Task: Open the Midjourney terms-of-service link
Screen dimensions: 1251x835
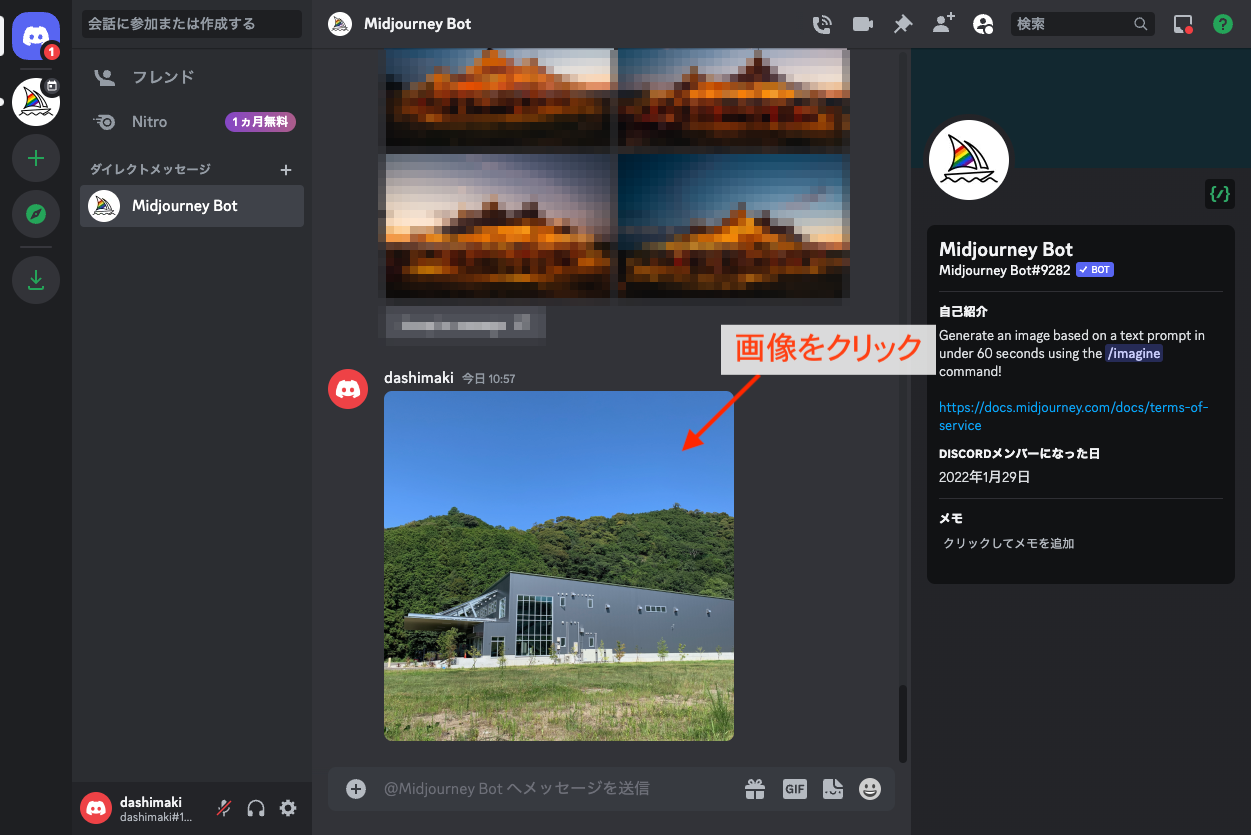Action: point(1073,416)
